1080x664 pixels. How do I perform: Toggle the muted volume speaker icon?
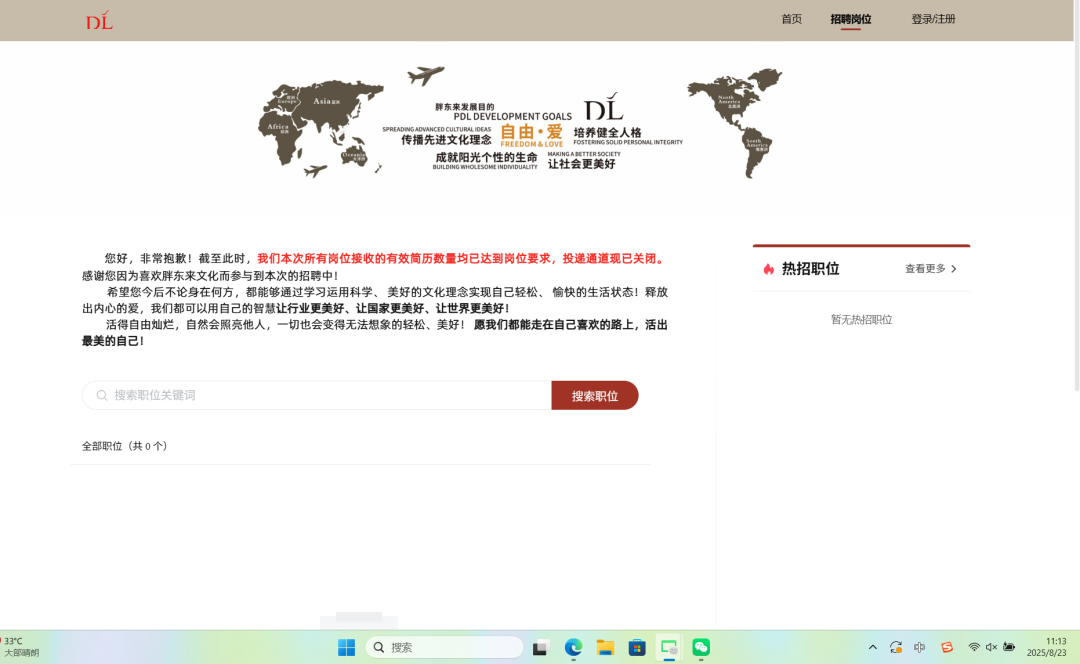pos(991,648)
